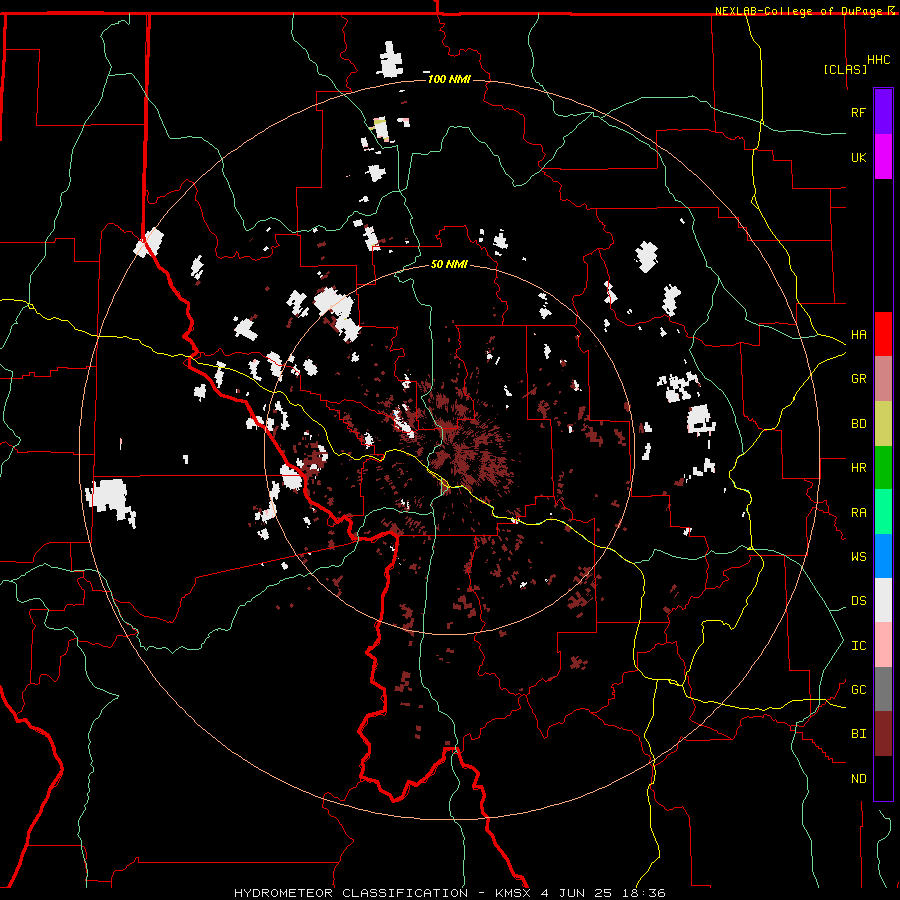Click the 100 NMI range ring label
Image resolution: width=900 pixels, height=900 pixels.
(449, 79)
